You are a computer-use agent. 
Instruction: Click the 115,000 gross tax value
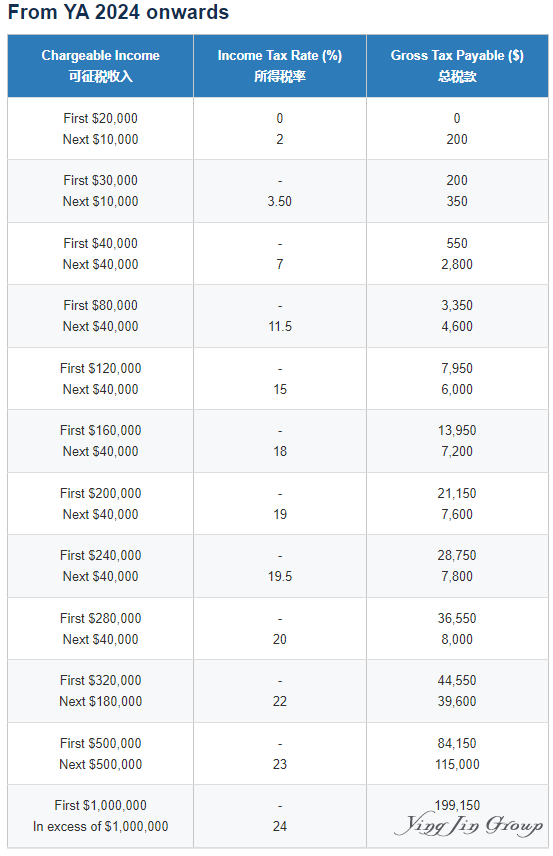[457, 764]
